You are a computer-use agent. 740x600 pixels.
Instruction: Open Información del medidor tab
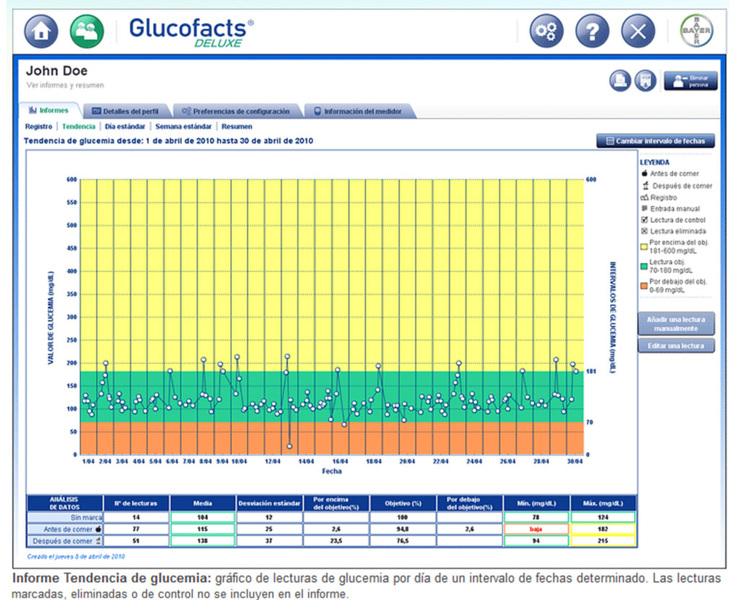tap(358, 111)
